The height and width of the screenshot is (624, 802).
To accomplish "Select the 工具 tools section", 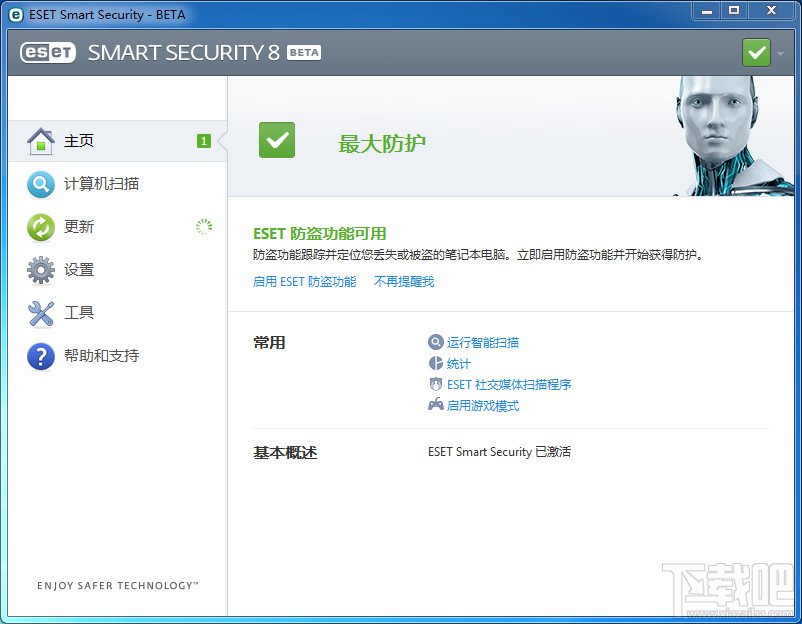I will pyautogui.click(x=79, y=313).
